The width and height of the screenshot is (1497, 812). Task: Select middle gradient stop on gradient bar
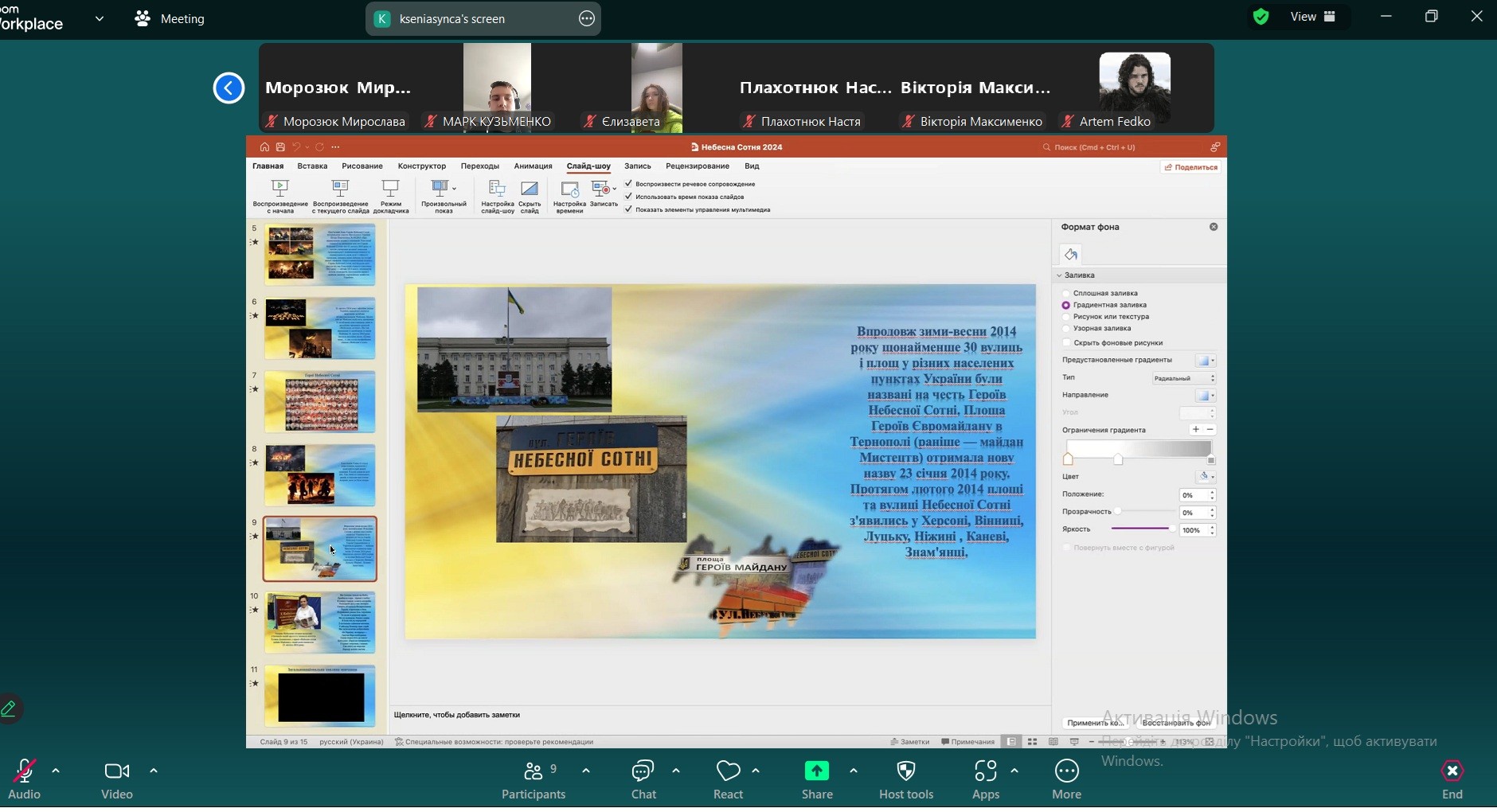pos(1118,460)
